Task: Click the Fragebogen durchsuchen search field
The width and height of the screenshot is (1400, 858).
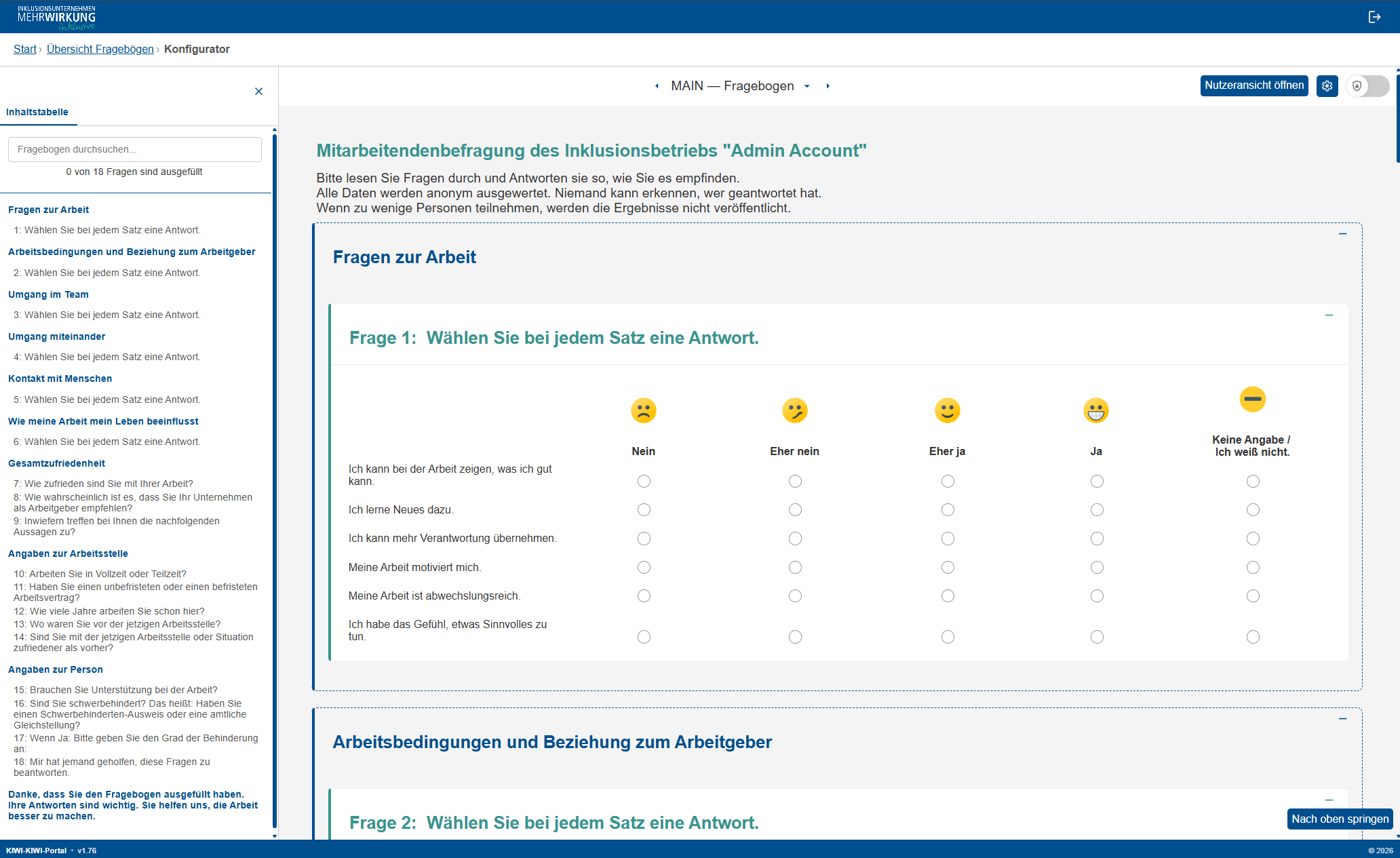Action: click(134, 149)
